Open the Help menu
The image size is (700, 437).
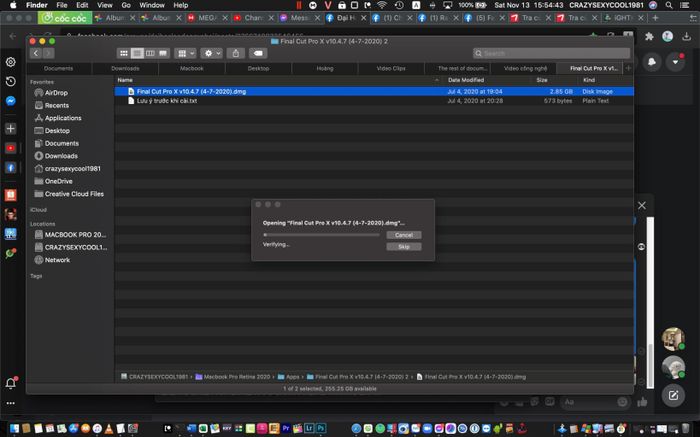180,5
